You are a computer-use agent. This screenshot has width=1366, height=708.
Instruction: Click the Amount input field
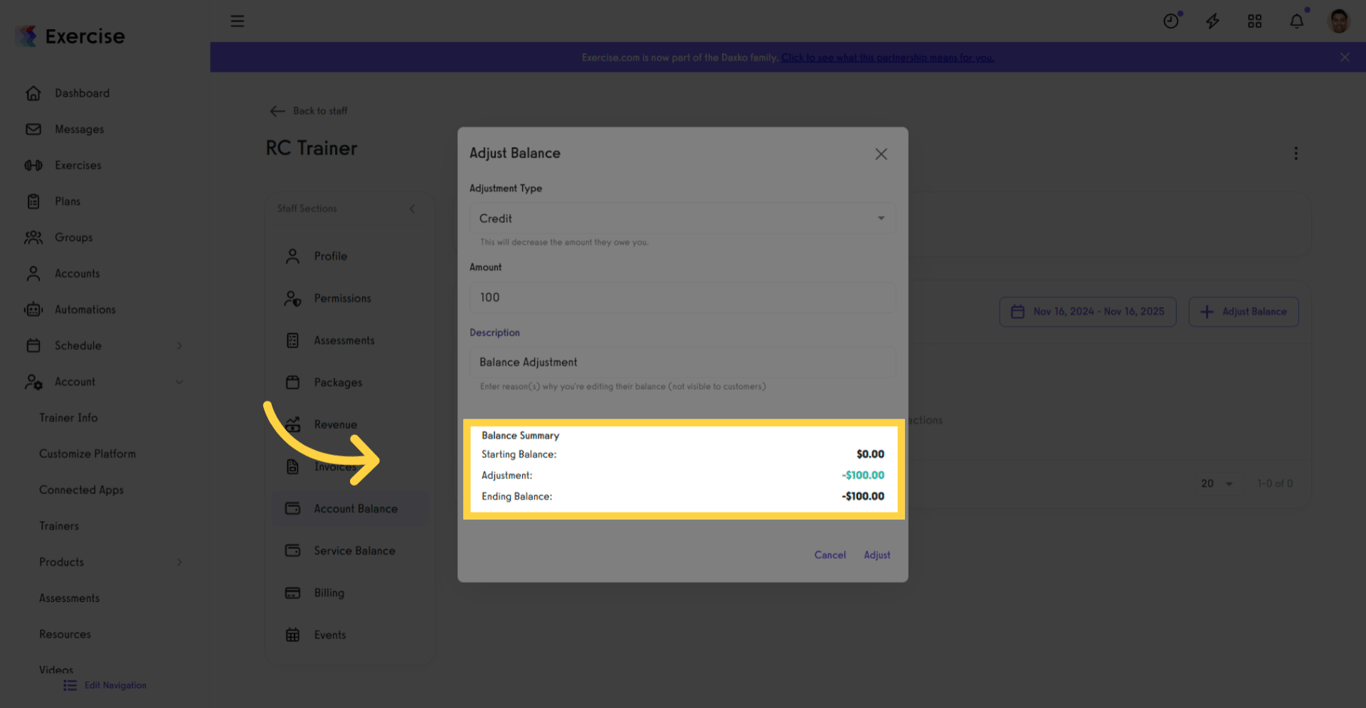tap(681, 297)
